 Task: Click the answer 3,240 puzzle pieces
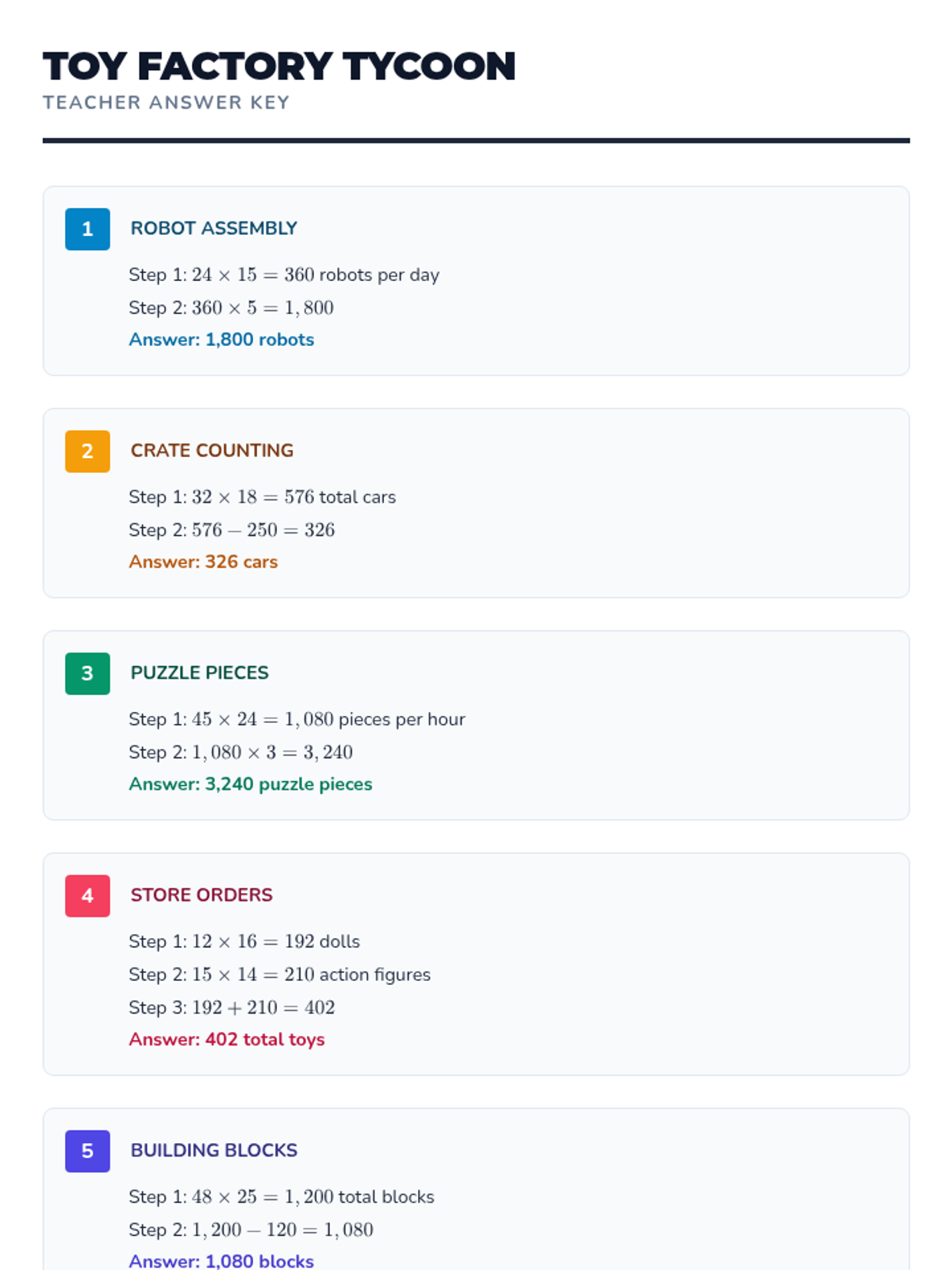point(250,784)
